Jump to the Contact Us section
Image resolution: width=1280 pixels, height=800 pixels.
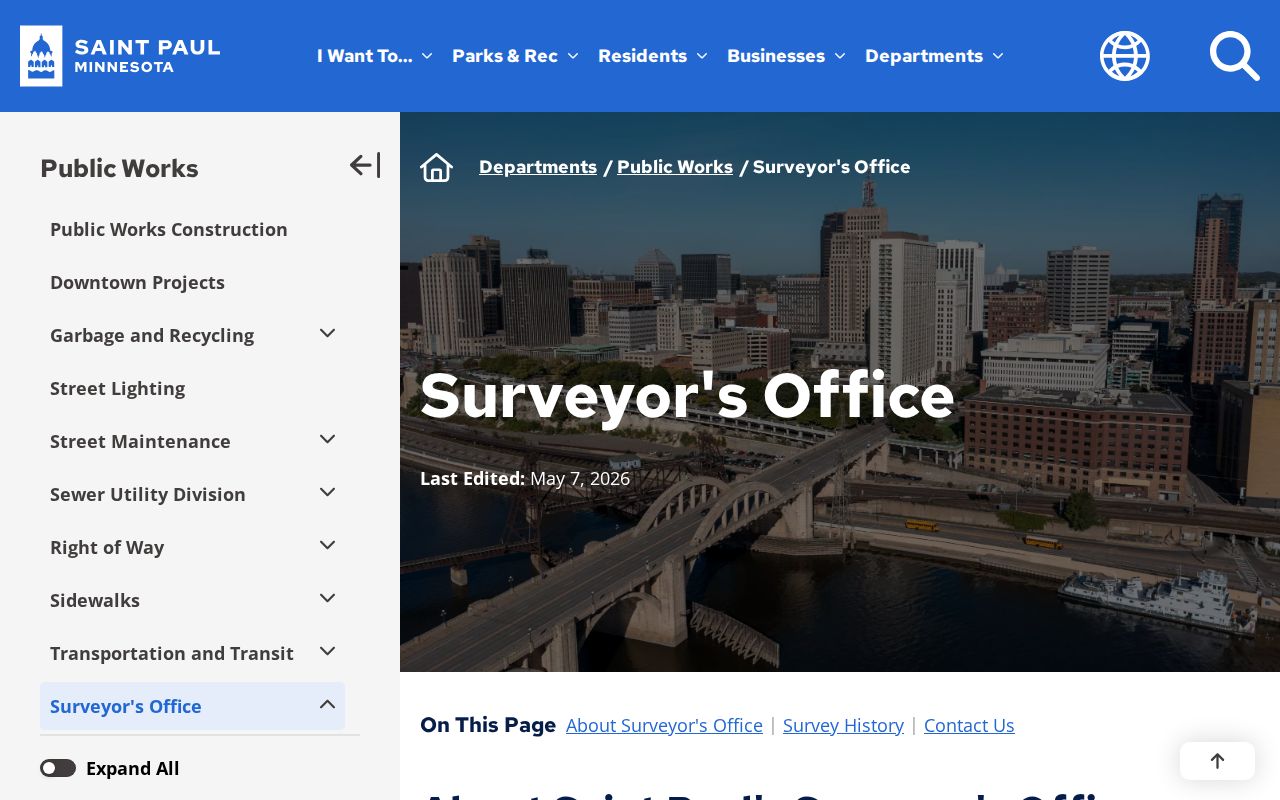(x=969, y=725)
